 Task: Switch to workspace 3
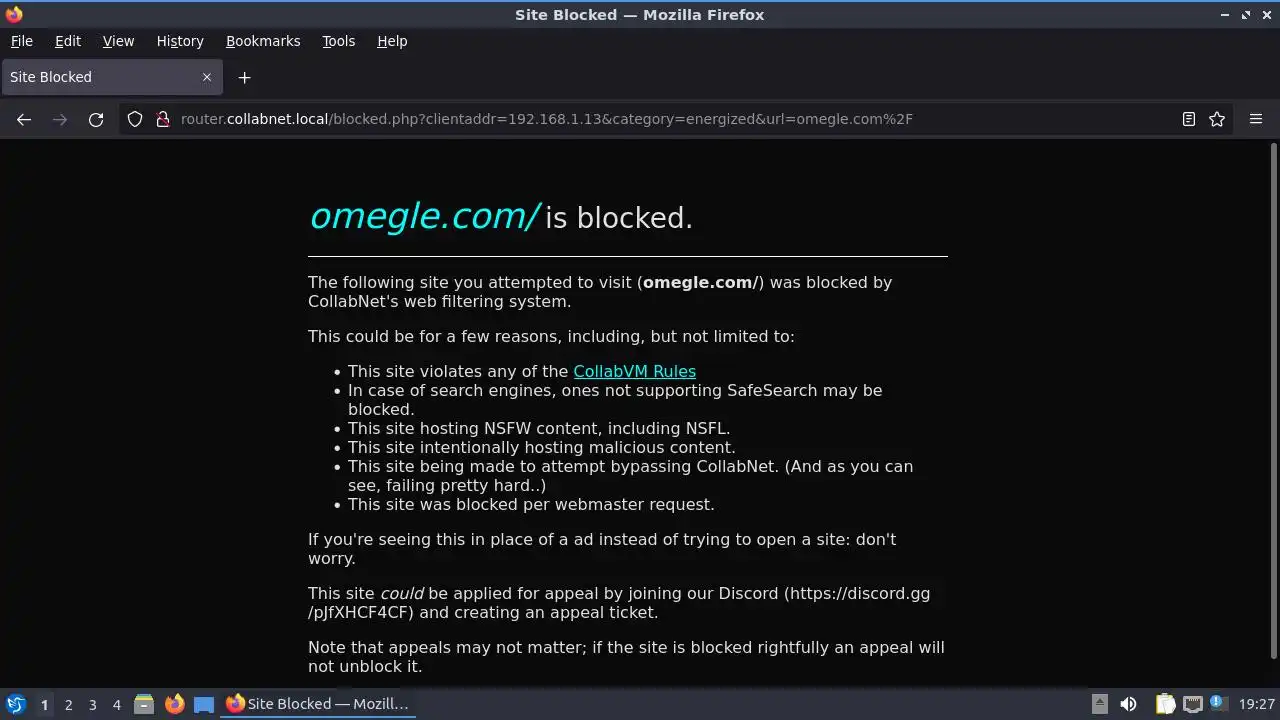point(92,704)
